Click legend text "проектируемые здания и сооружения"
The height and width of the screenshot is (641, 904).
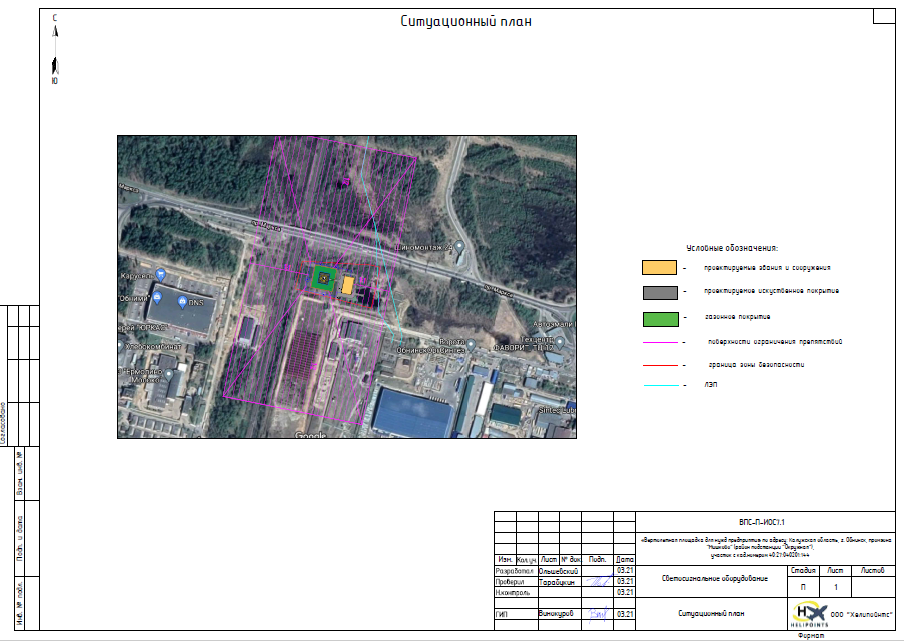pos(767,268)
